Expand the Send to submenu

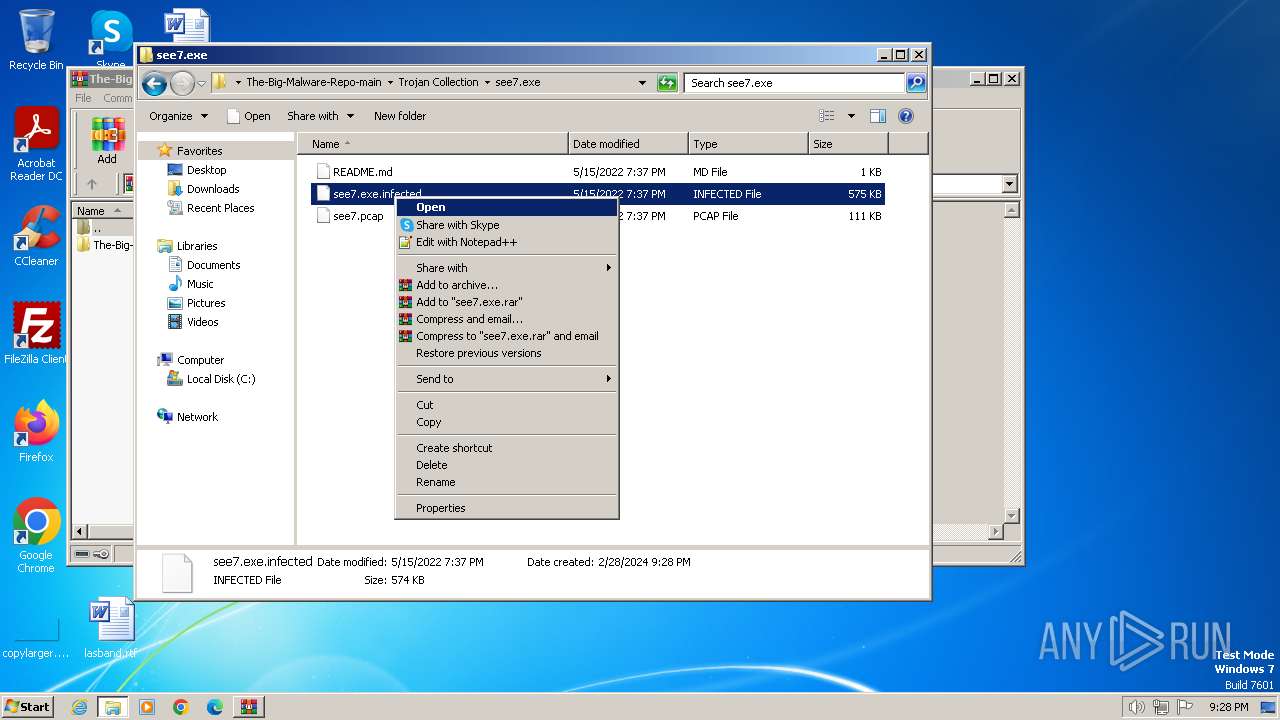[x=507, y=379]
